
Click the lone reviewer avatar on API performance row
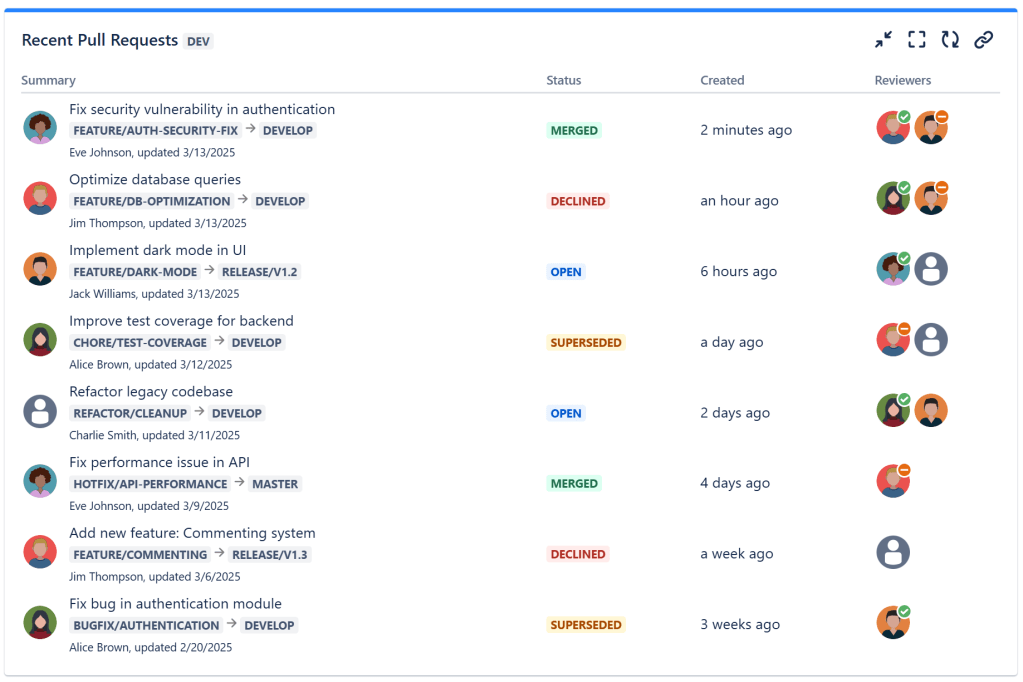click(x=893, y=481)
